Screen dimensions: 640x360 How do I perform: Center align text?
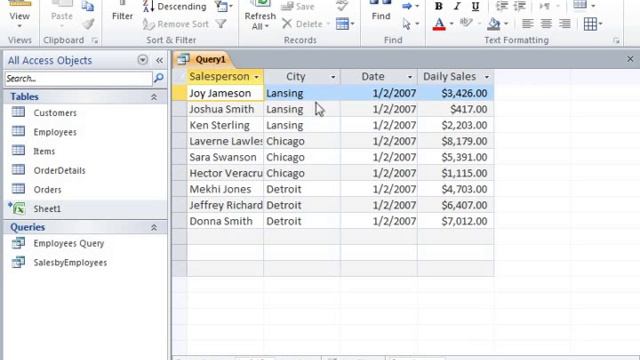coord(546,24)
